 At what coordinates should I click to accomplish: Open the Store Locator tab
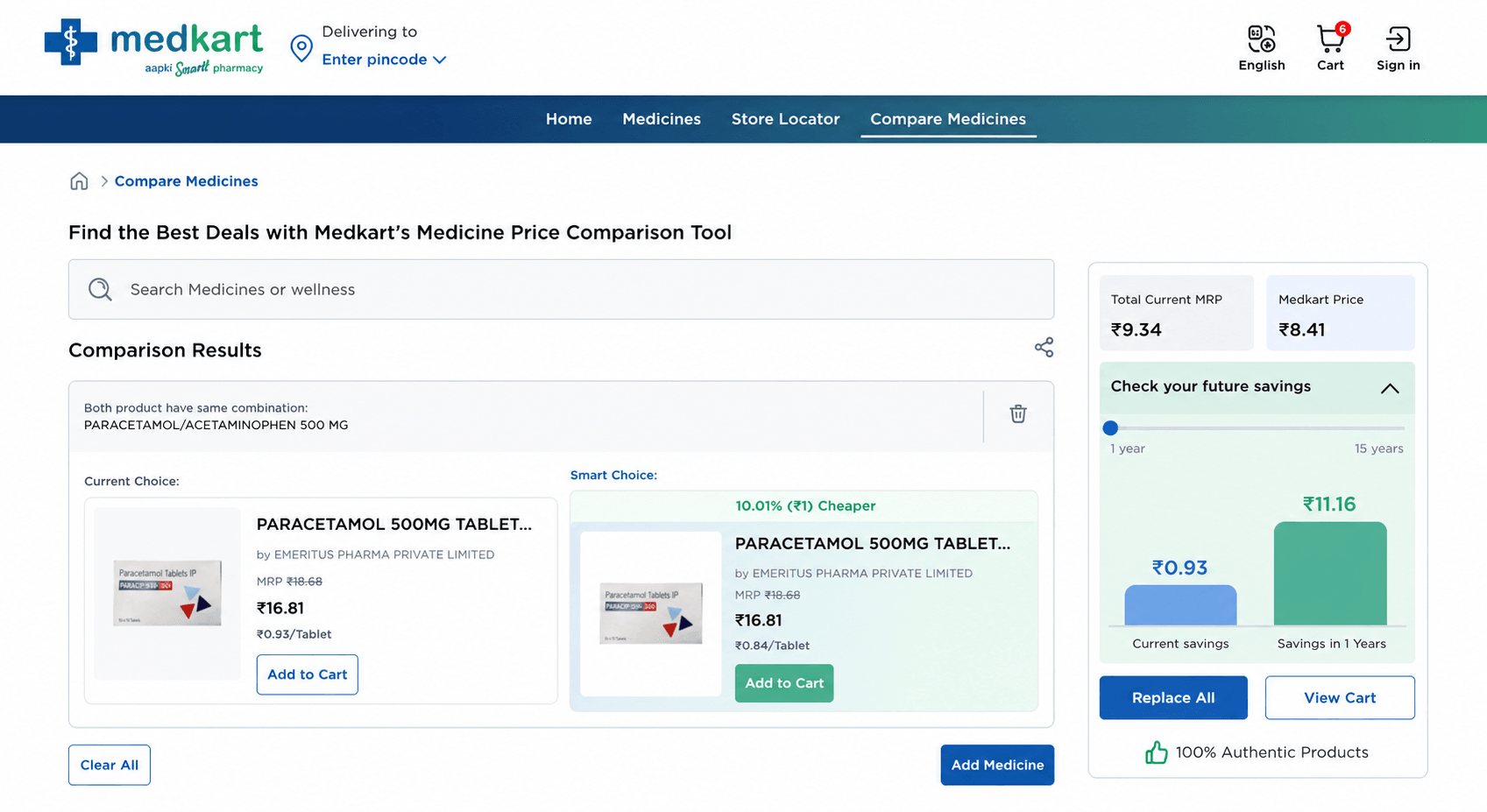click(x=785, y=119)
